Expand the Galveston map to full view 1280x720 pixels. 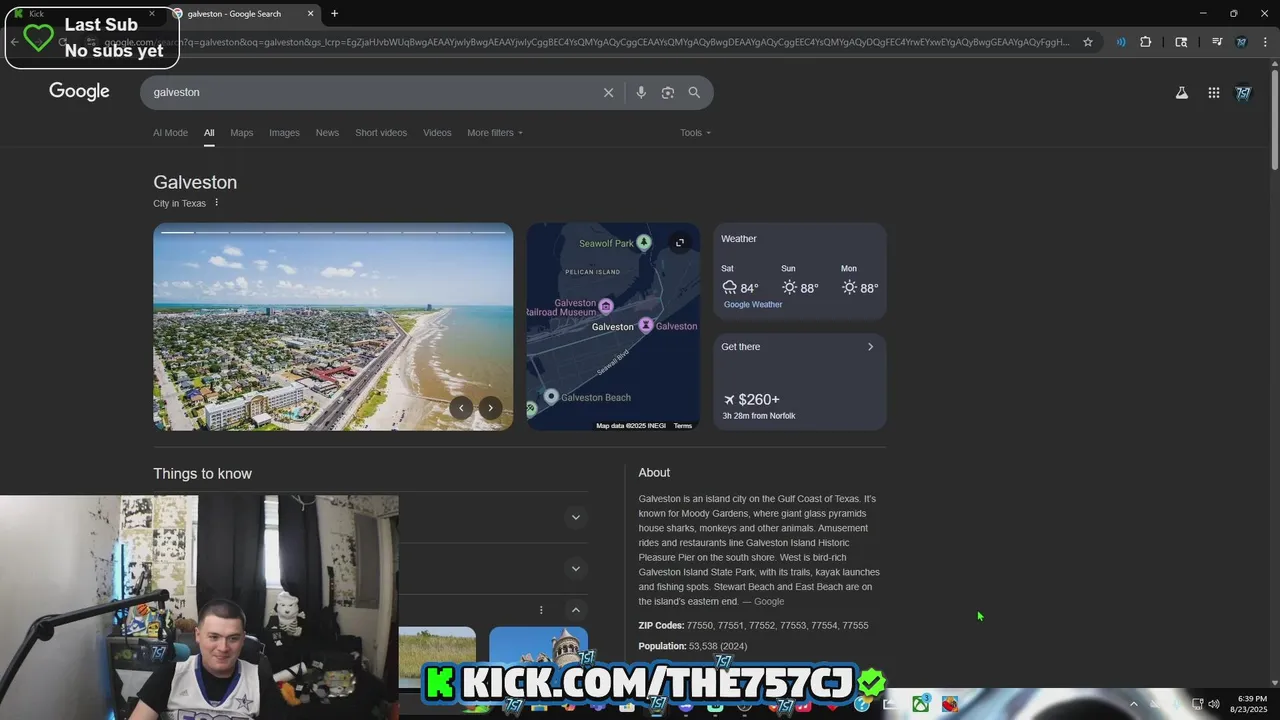pyautogui.click(x=680, y=242)
